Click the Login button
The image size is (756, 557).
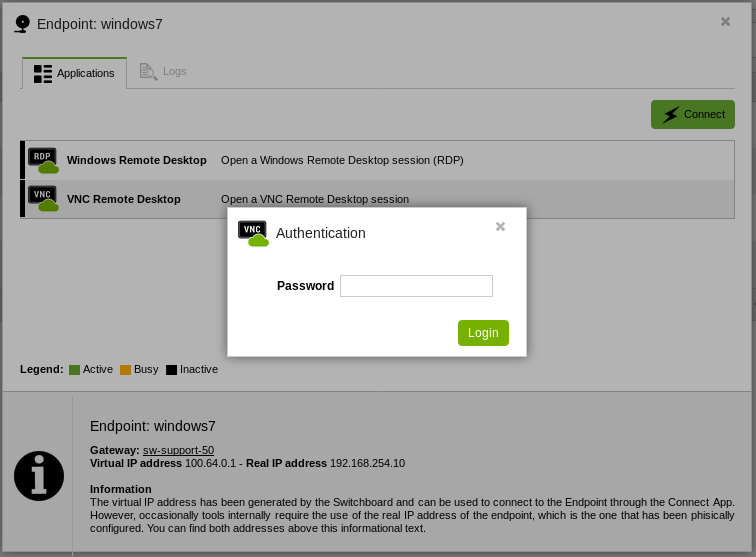tap(483, 333)
